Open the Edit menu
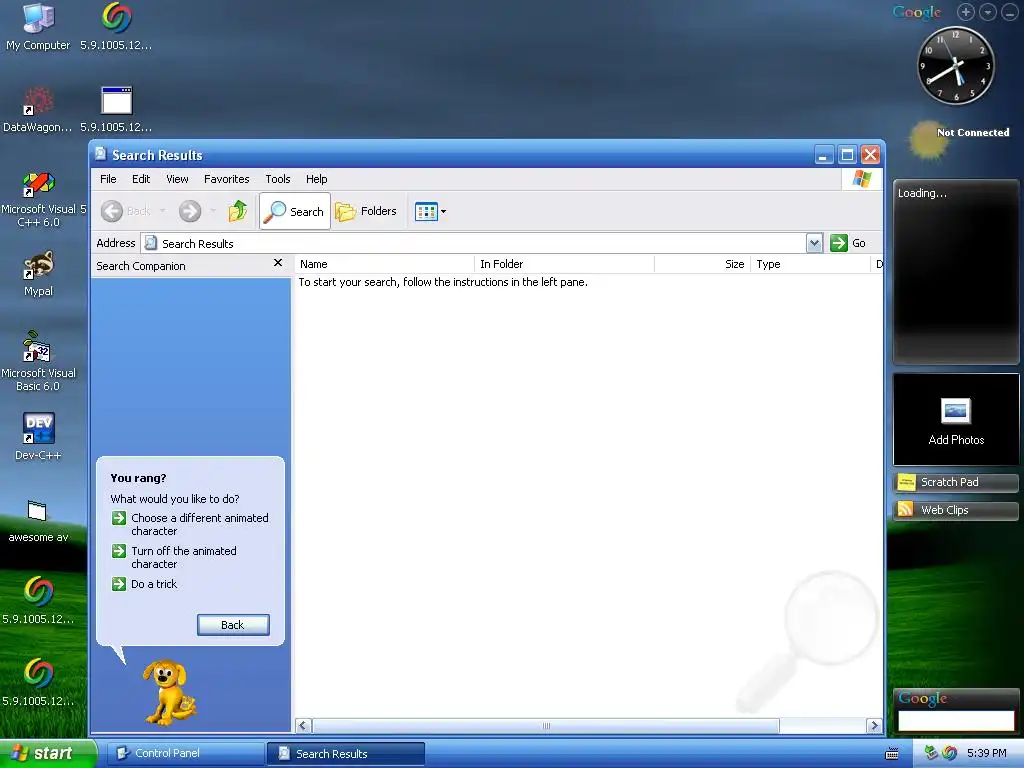This screenshot has width=1024, height=768. [x=141, y=179]
